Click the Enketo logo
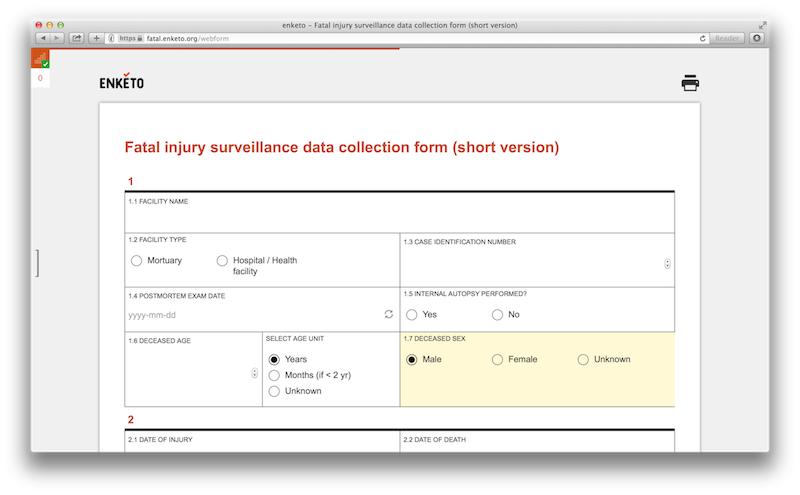 [121, 82]
